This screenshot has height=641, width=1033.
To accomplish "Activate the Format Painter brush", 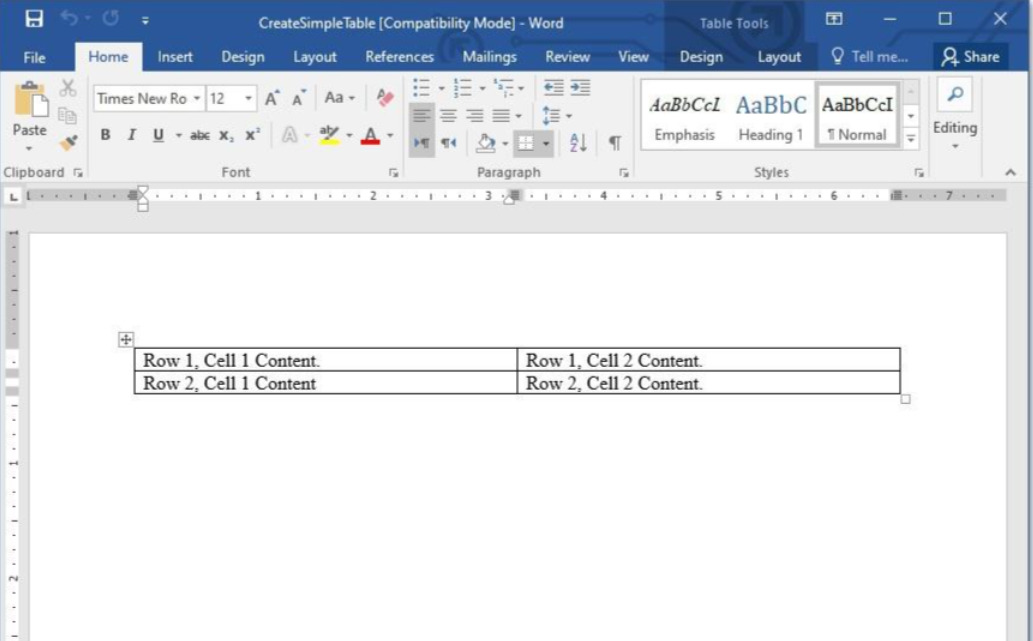I will click(x=68, y=142).
